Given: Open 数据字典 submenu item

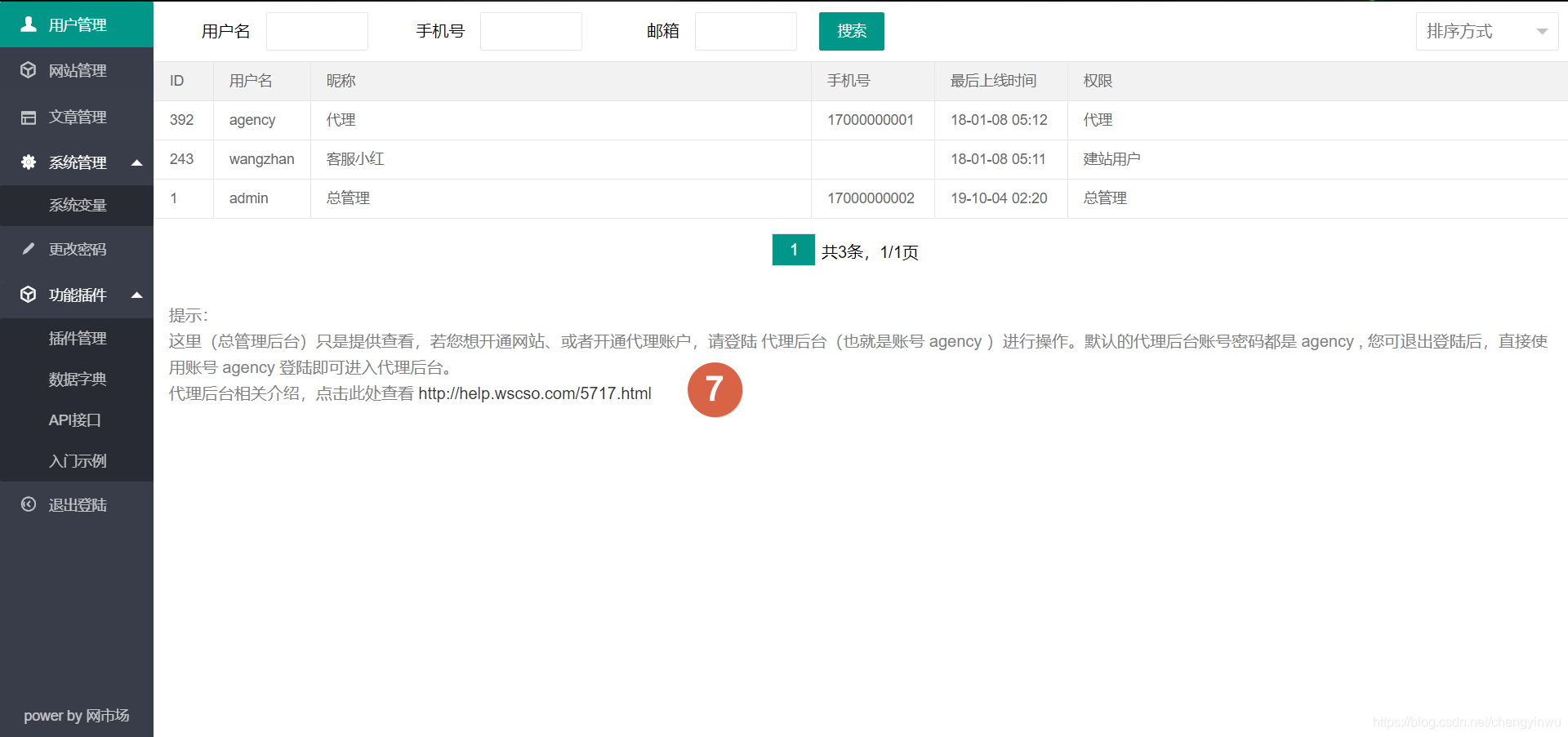Looking at the screenshot, I should [x=77, y=379].
